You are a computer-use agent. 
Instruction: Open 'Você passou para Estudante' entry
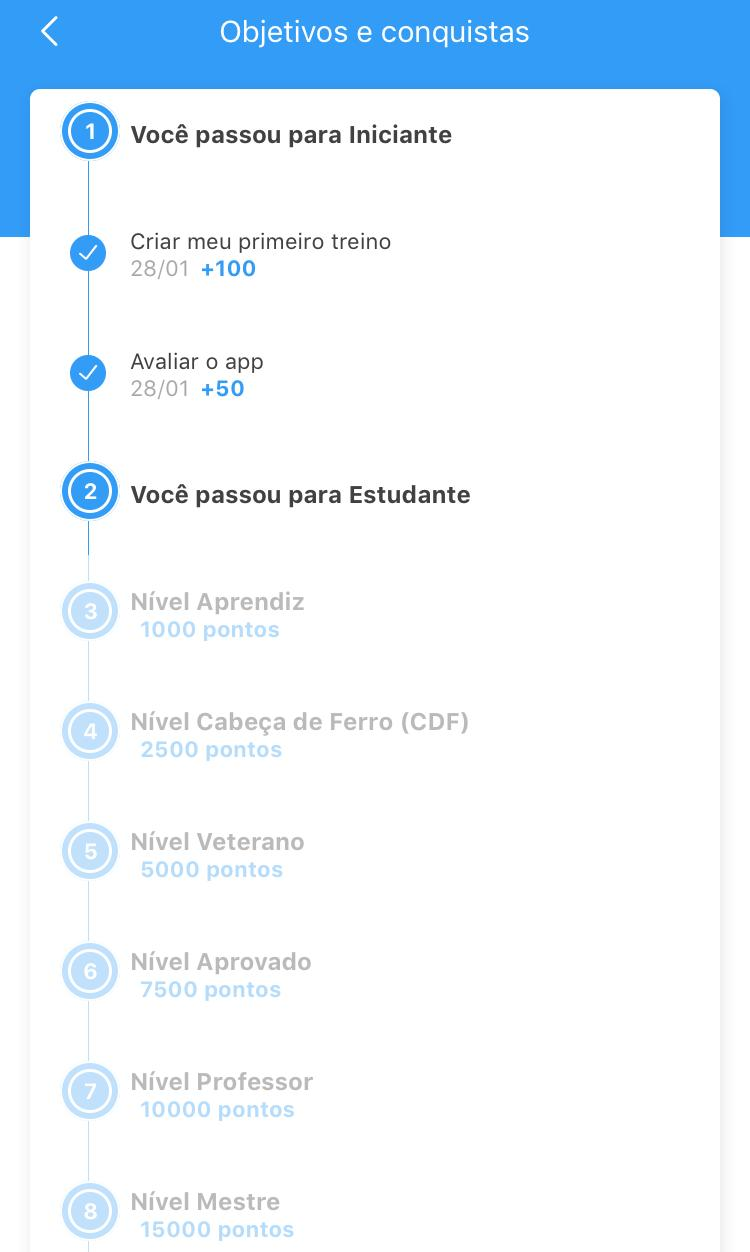pos(300,495)
